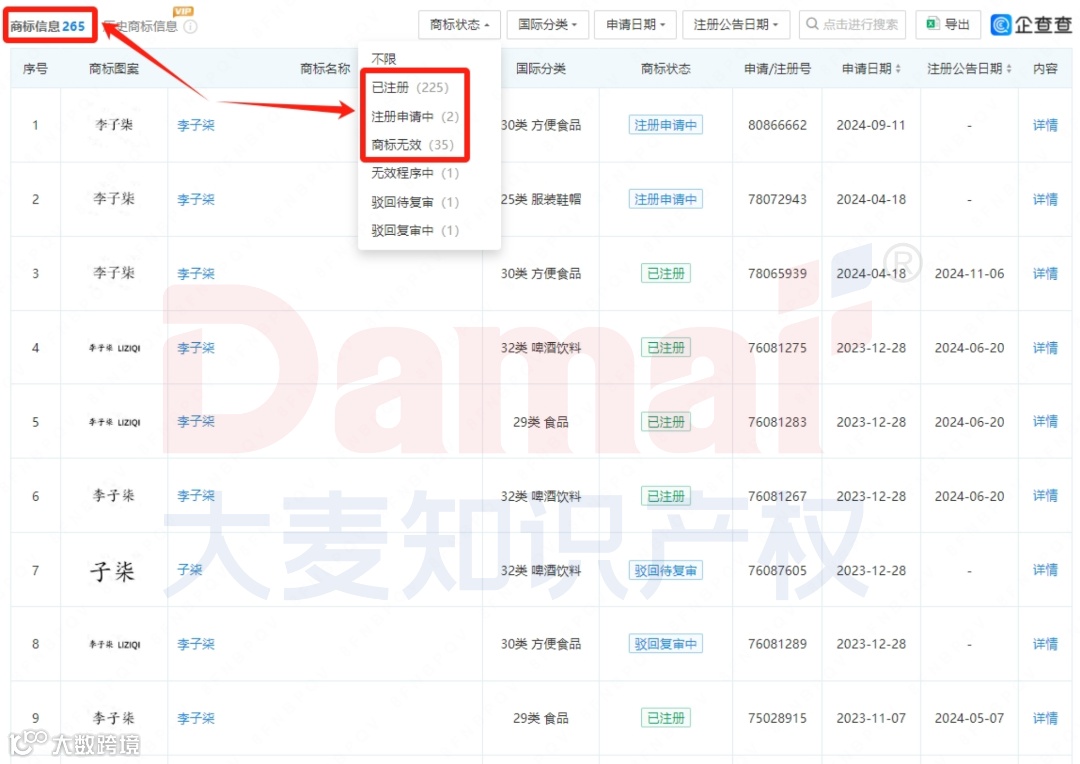Click the info icon beside 历史商标信息

click(191, 26)
